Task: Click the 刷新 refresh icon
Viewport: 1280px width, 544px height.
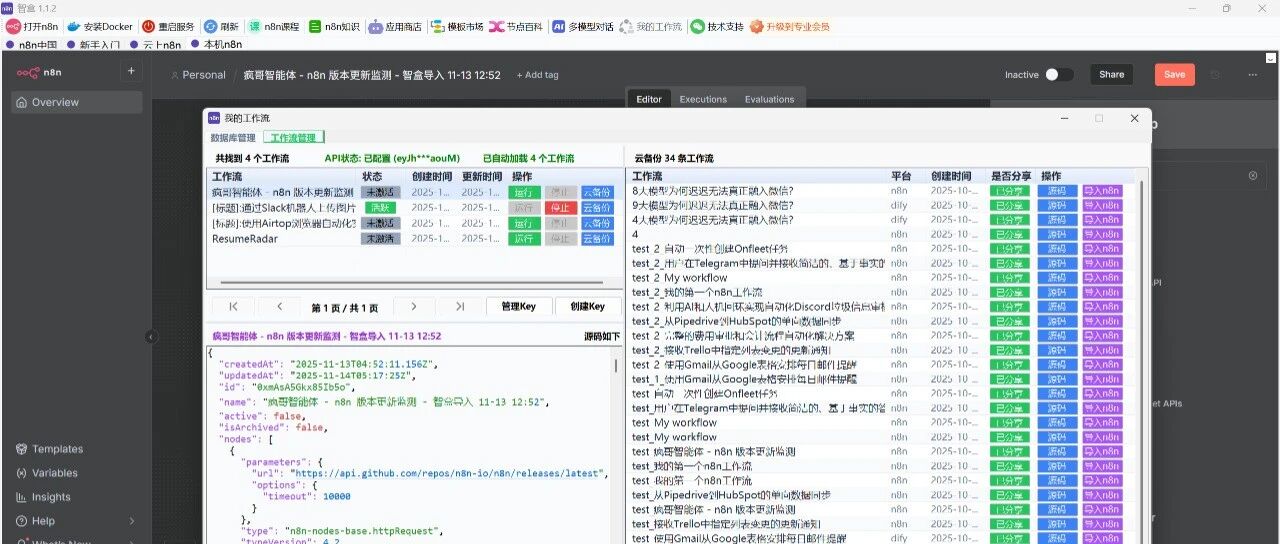Action: coord(210,27)
